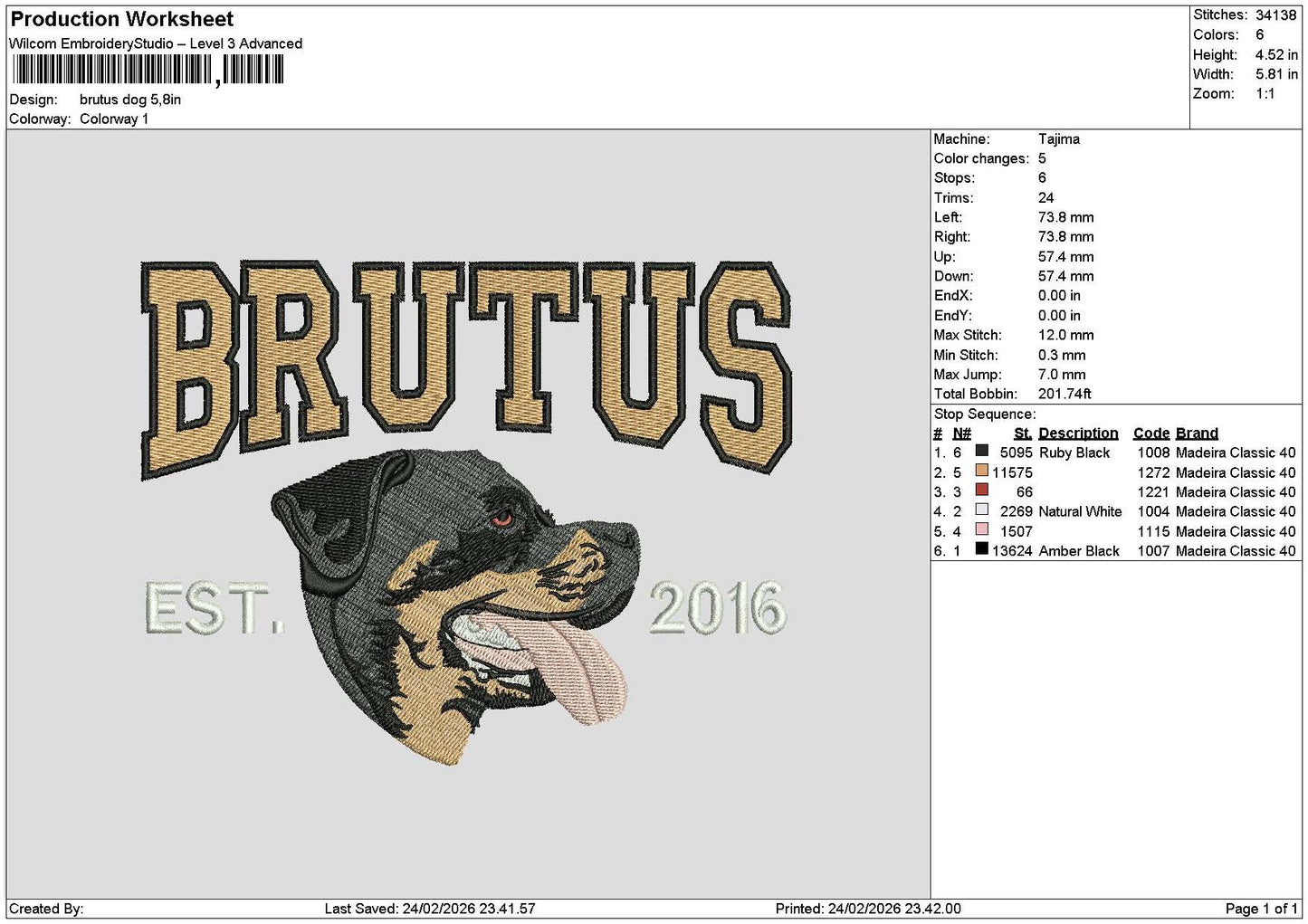
Task: Click the Ruby Black color swatch
Action: click(981, 451)
